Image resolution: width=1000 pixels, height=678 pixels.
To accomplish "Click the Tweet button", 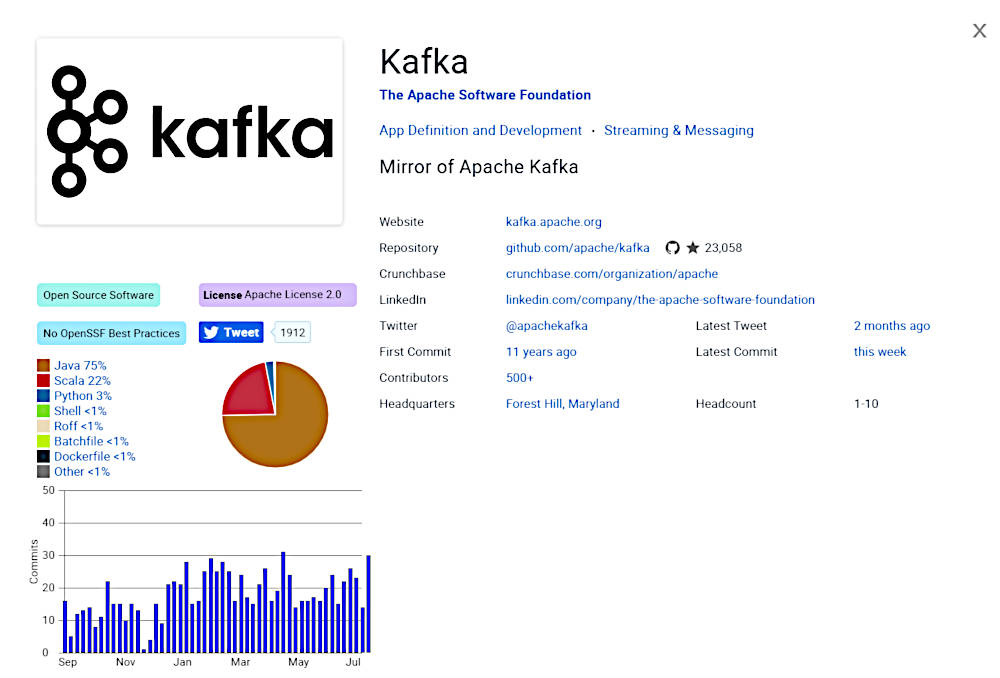I will 231,332.
